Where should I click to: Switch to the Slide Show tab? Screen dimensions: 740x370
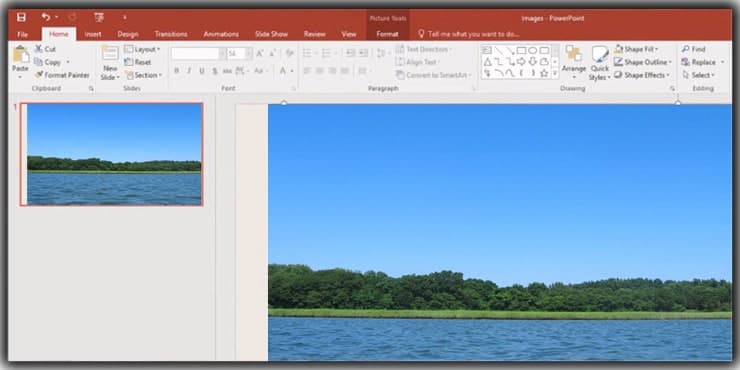[271, 34]
